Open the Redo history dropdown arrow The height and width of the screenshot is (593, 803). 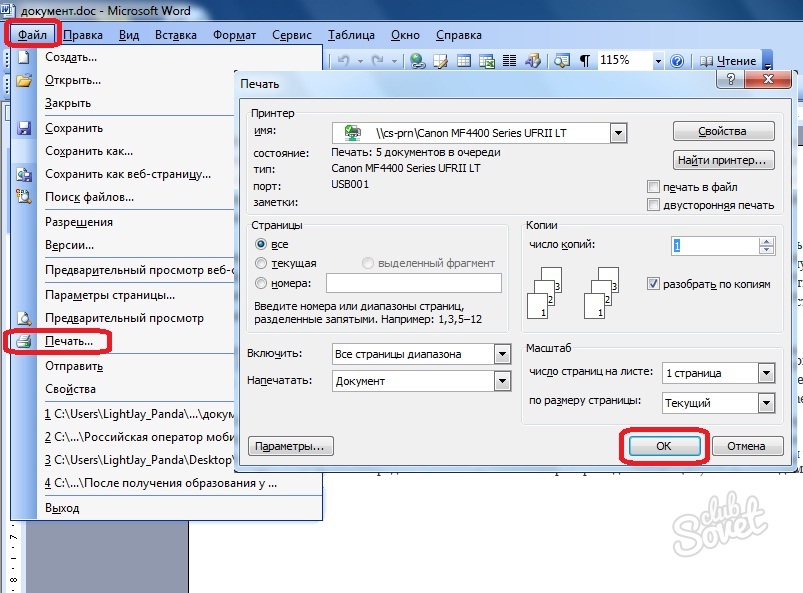(394, 61)
